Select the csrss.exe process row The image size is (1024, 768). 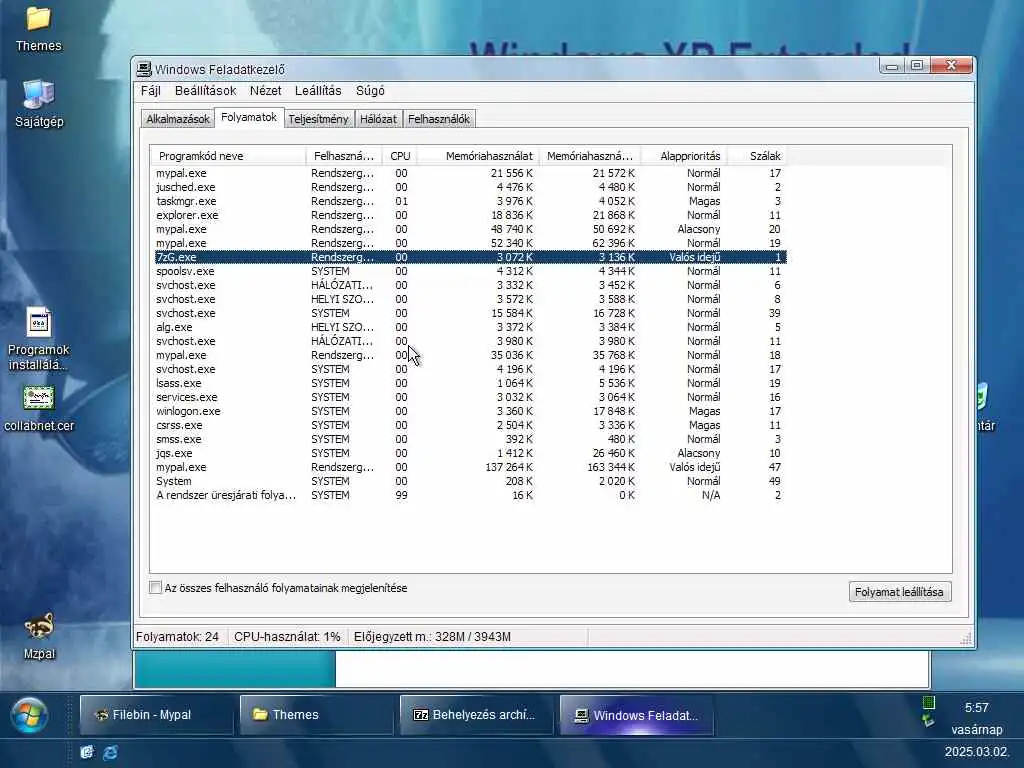[470, 425]
